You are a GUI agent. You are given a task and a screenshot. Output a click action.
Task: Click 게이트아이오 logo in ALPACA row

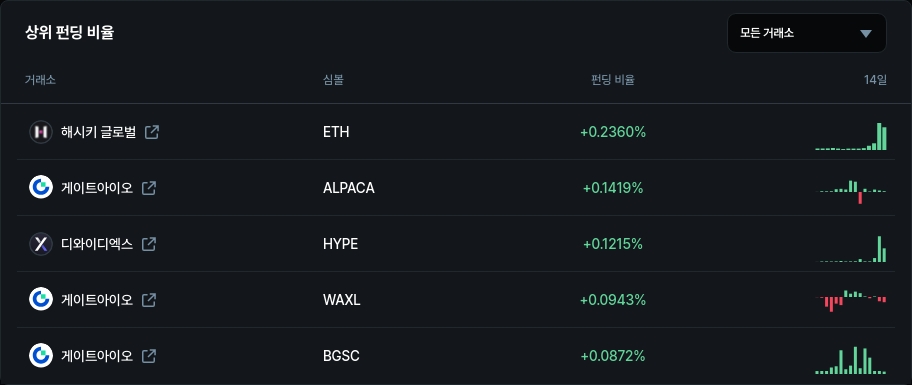point(41,188)
